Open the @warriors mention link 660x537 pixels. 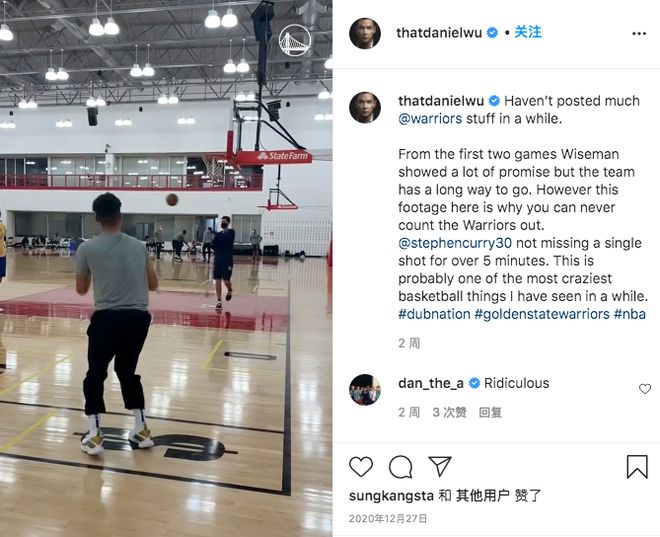pyautogui.click(x=430, y=119)
